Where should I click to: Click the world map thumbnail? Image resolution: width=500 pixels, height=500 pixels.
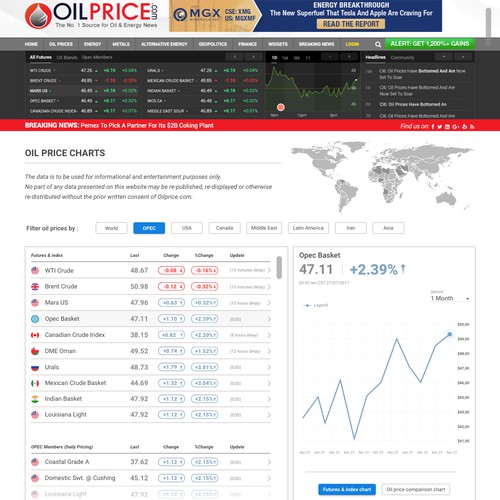(x=382, y=177)
